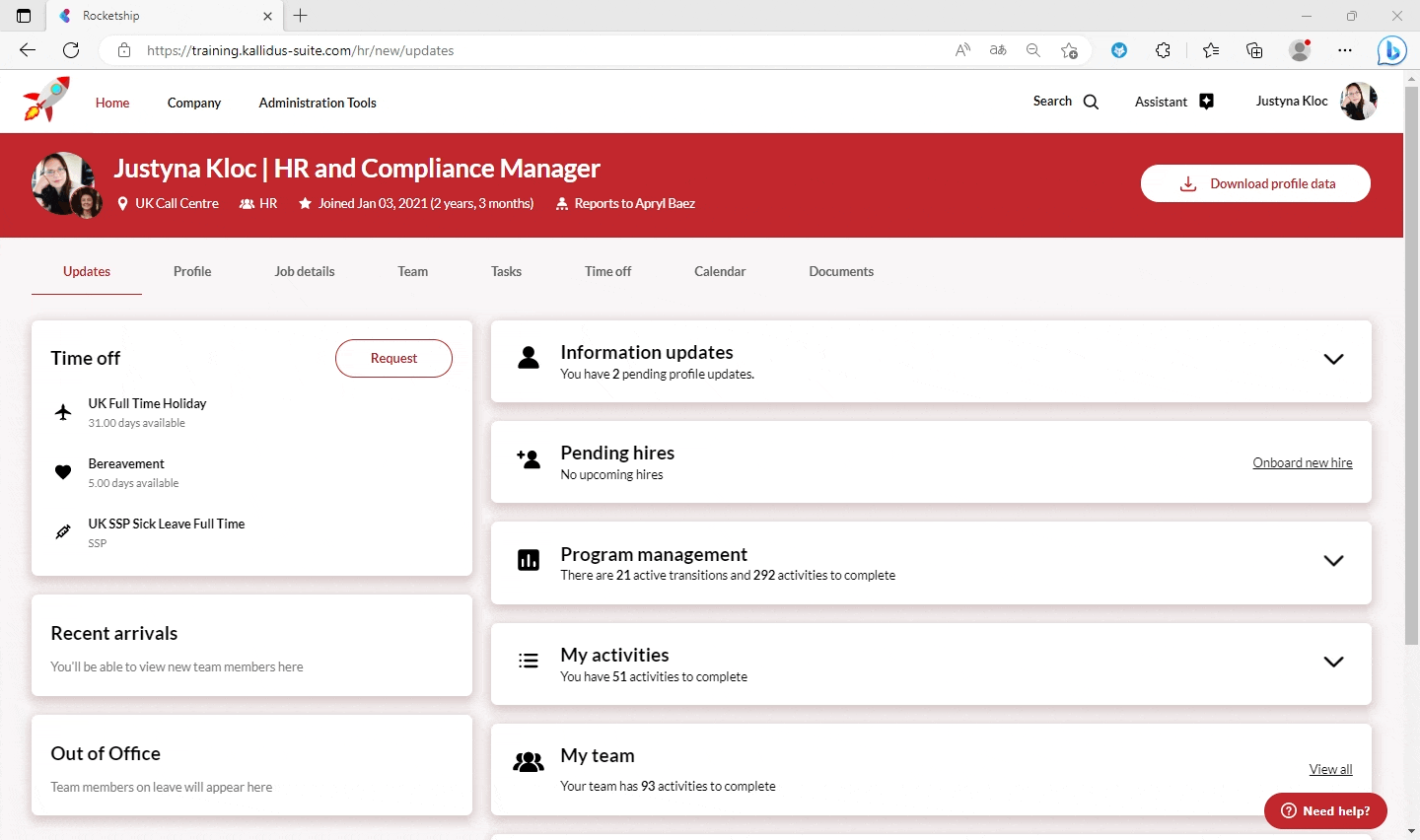Open the Assistant star badge icon

[1206, 102]
